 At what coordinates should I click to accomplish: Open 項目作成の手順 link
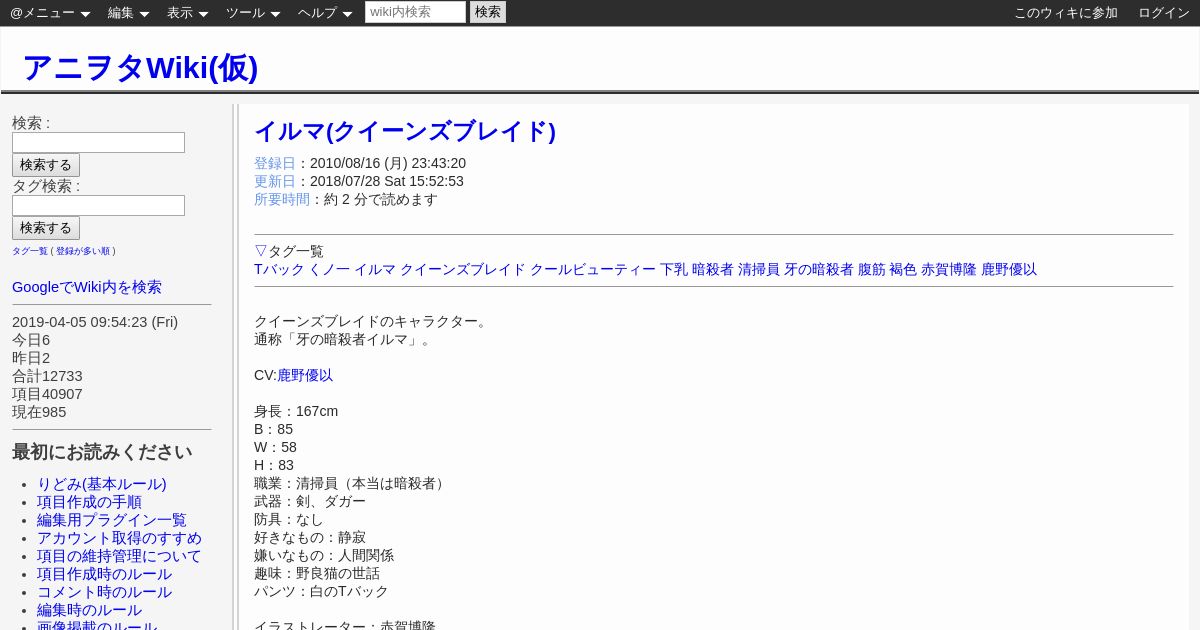[x=89, y=502]
